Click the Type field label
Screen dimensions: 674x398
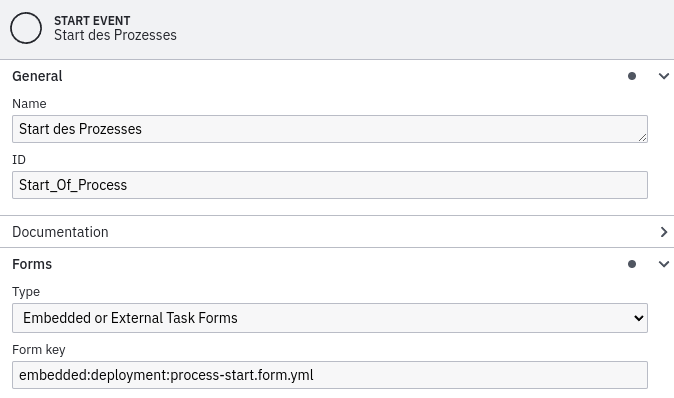tap(26, 292)
